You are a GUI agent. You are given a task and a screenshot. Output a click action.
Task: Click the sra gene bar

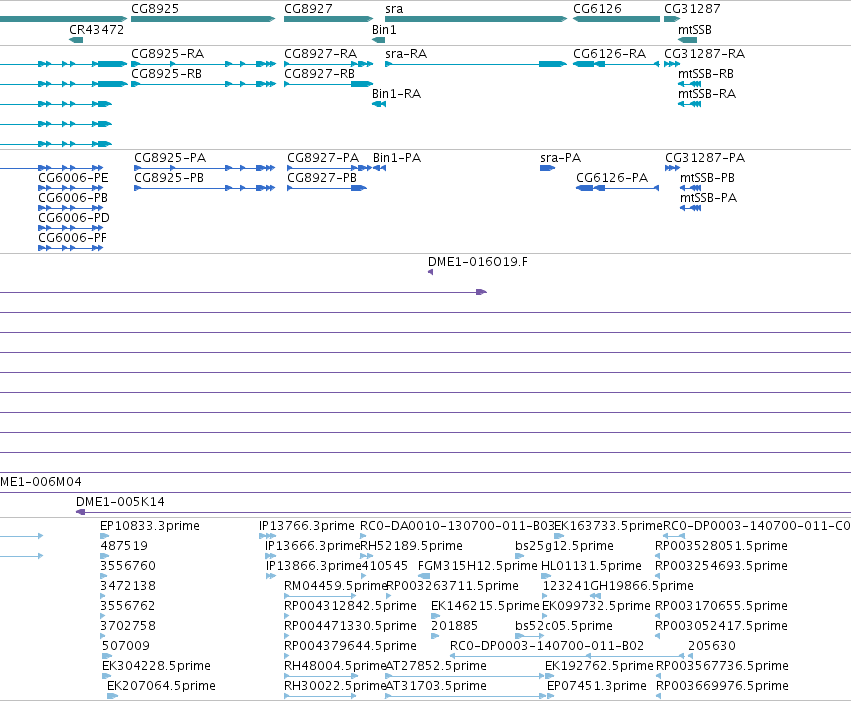pos(476,19)
